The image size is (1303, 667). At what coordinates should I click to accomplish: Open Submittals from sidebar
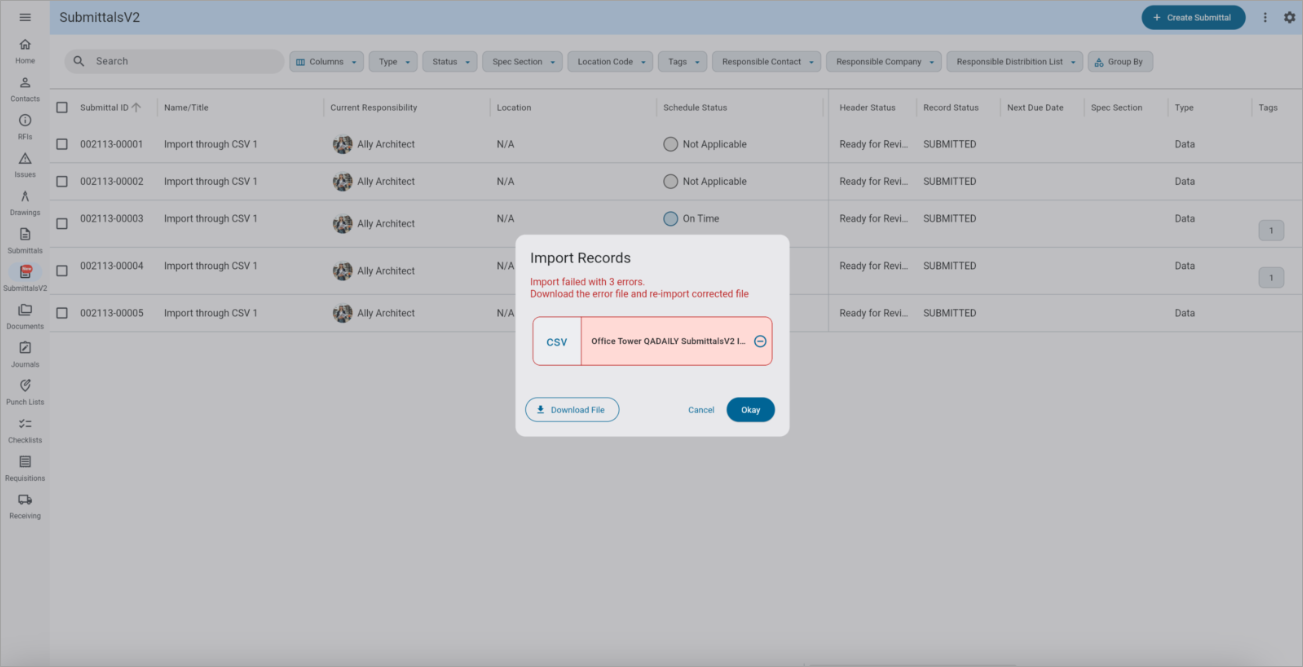[25, 241]
